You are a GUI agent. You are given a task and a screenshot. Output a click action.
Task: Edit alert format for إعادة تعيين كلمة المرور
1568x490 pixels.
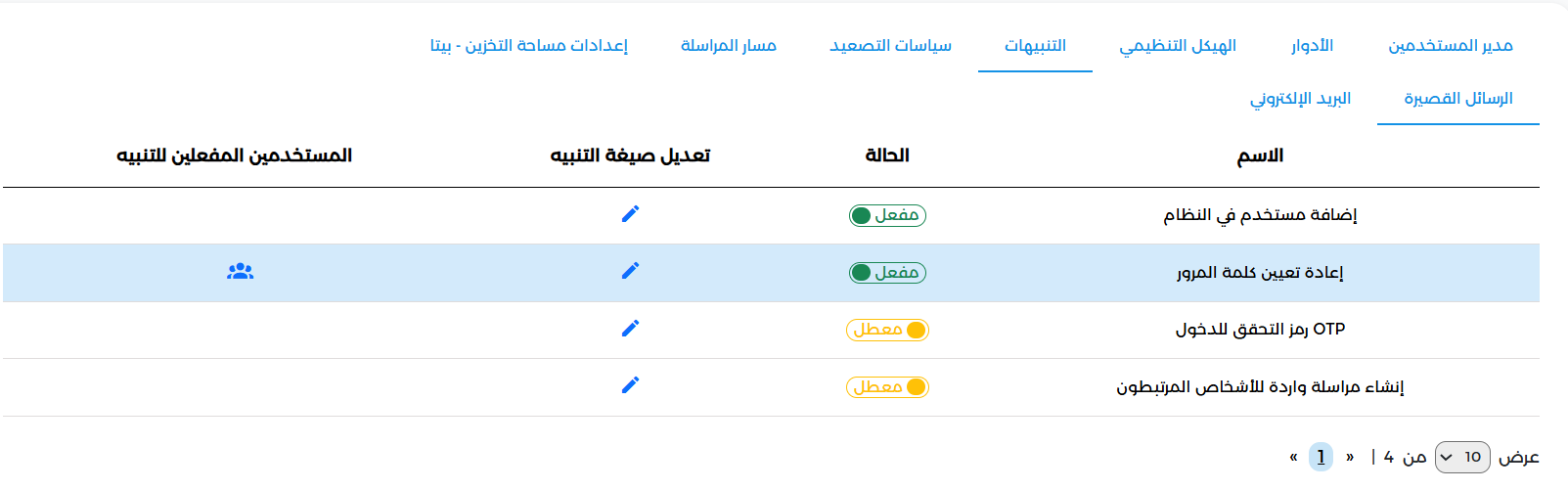click(x=630, y=270)
